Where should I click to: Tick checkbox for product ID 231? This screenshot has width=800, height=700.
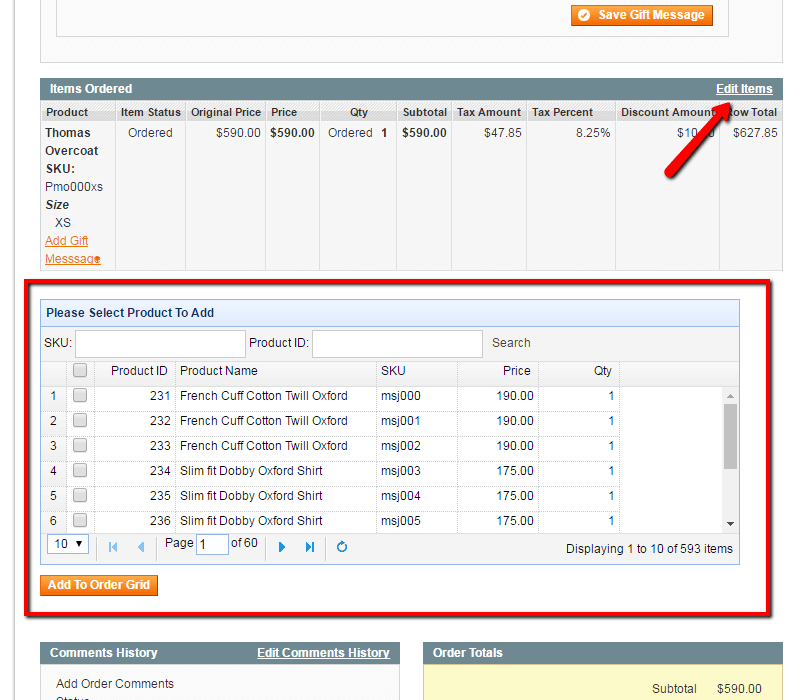click(80, 396)
